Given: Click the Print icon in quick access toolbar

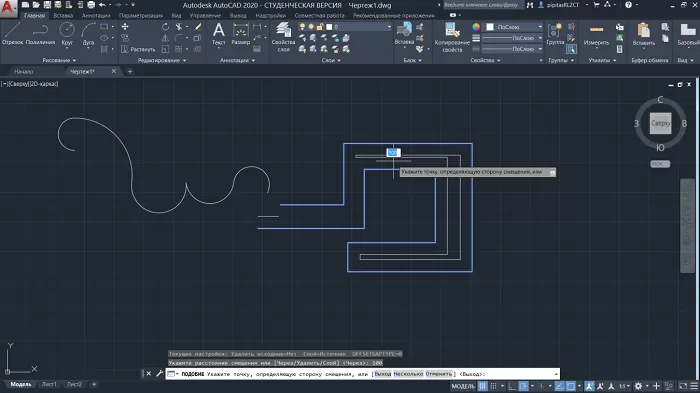Looking at the screenshot, I should (91, 5).
